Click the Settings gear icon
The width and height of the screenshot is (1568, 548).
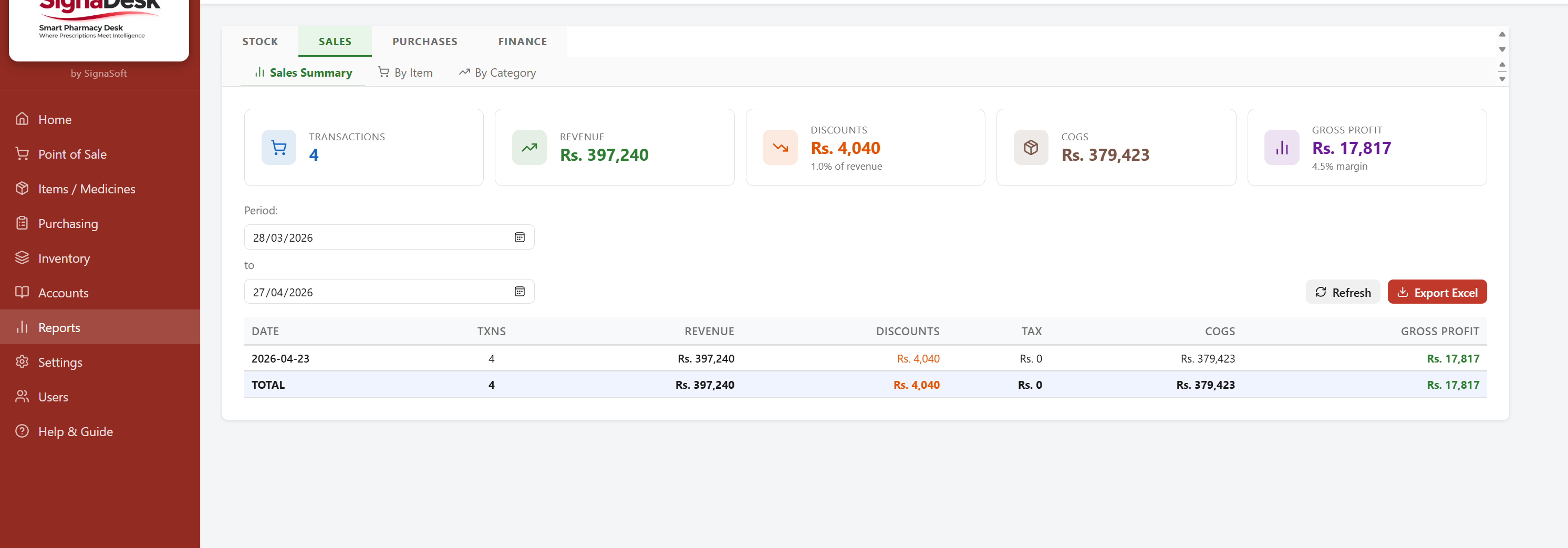click(x=23, y=361)
